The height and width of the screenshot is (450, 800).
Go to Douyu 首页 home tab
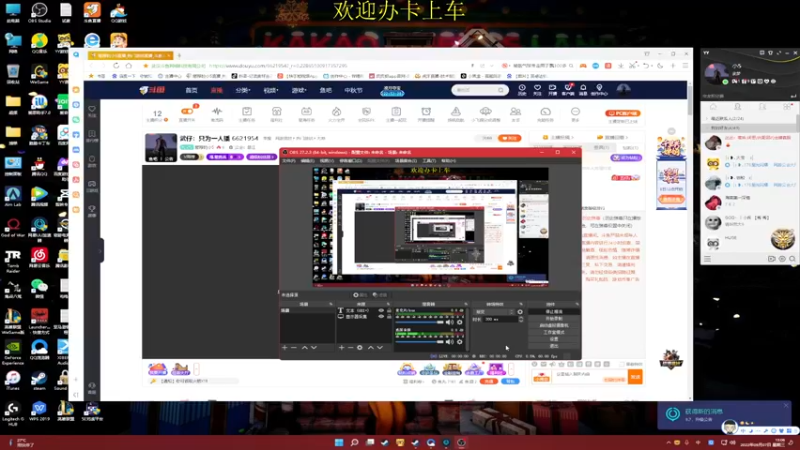click(191, 90)
